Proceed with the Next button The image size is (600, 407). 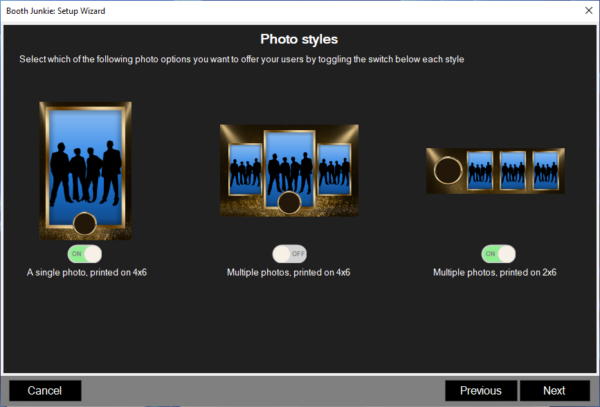coord(554,390)
